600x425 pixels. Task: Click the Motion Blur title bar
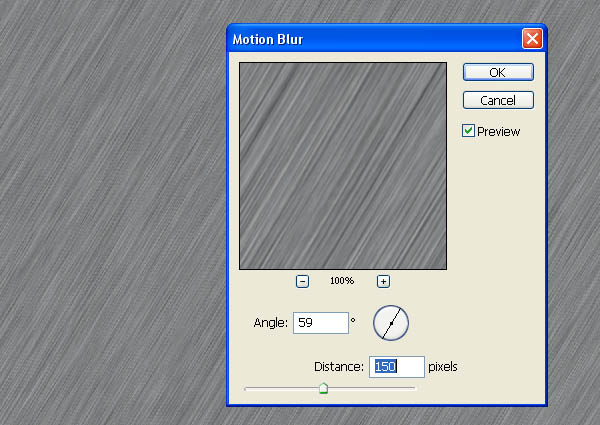(375, 39)
